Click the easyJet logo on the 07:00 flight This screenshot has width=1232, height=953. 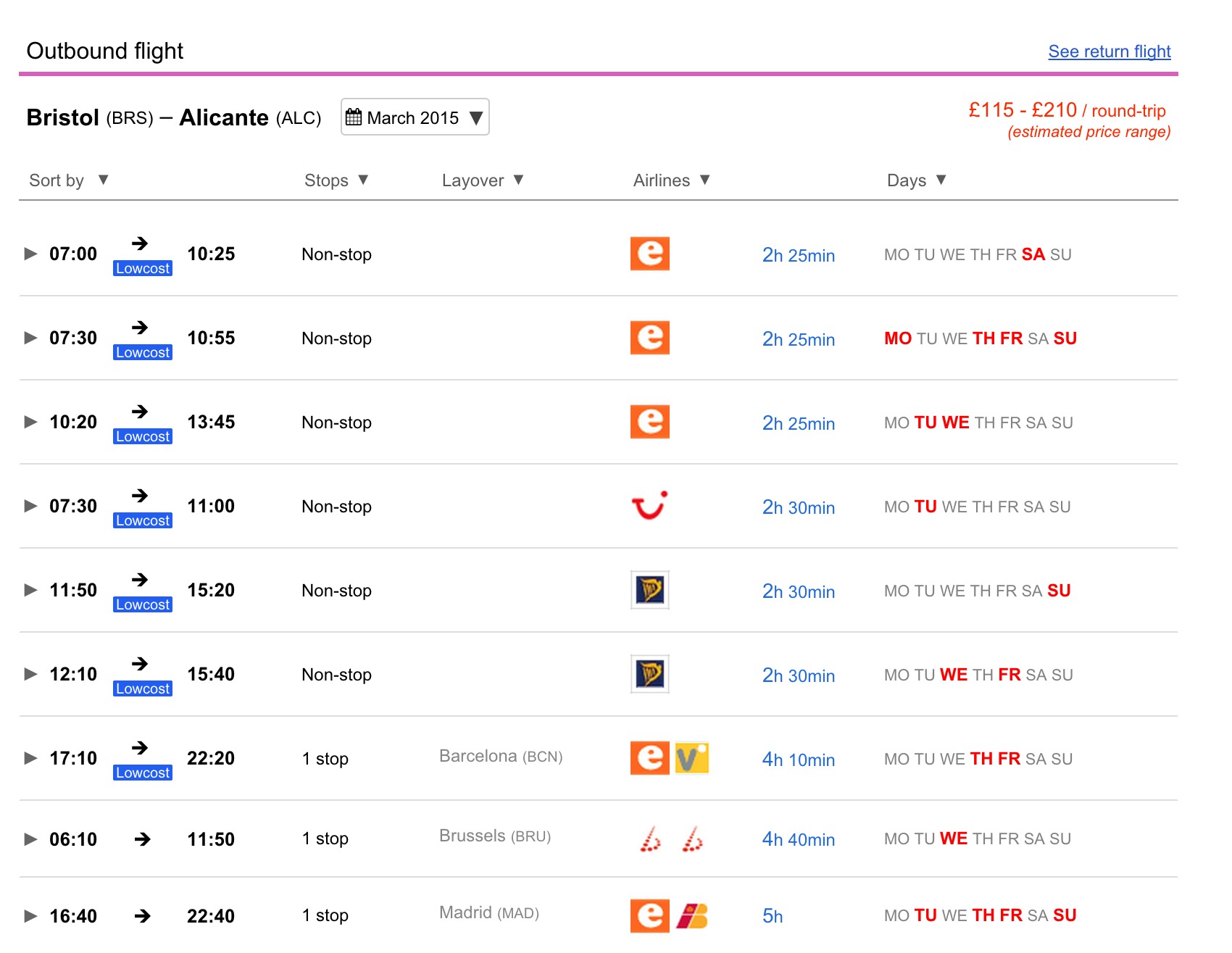coord(649,254)
